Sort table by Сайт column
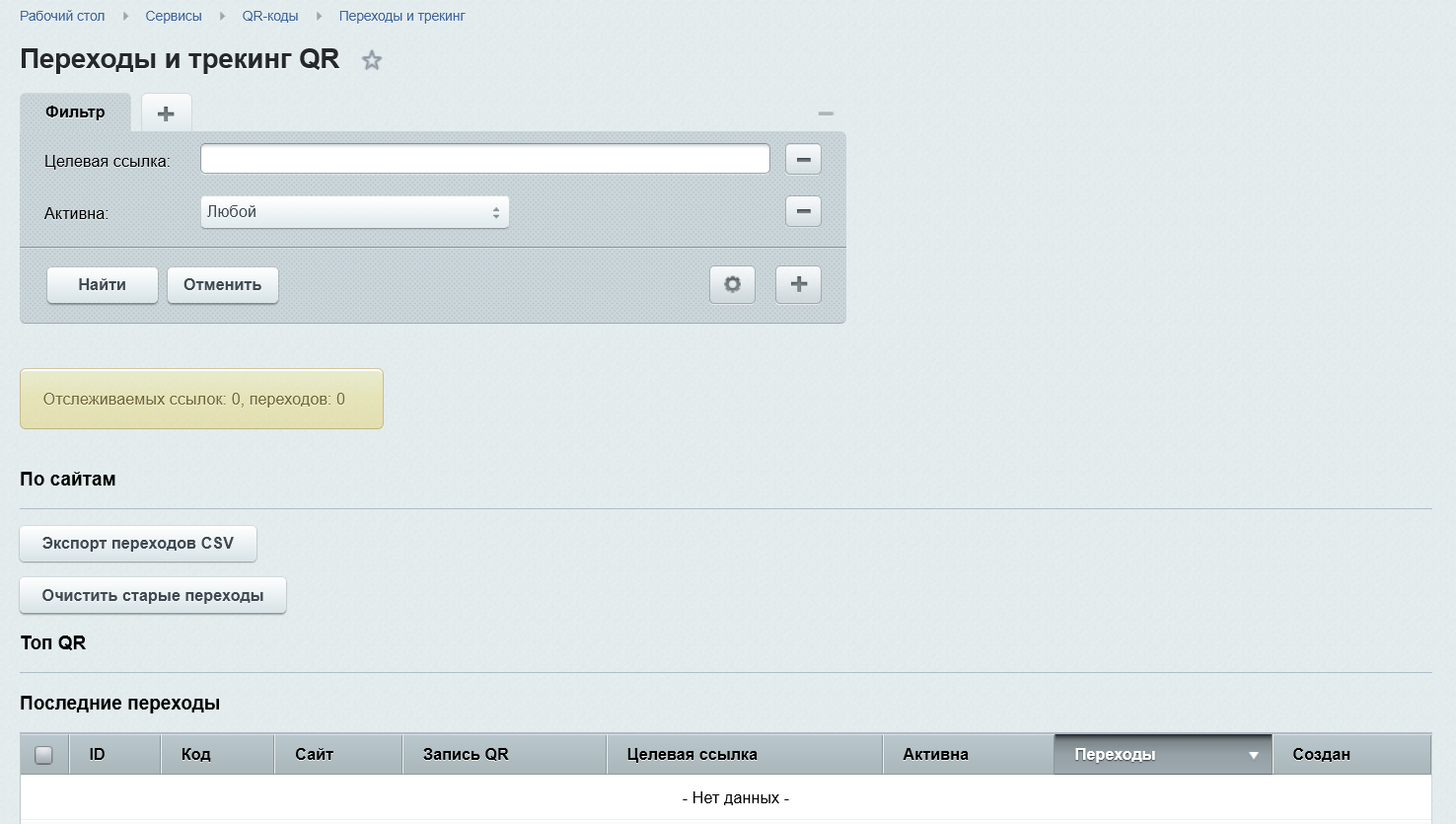 (338, 755)
